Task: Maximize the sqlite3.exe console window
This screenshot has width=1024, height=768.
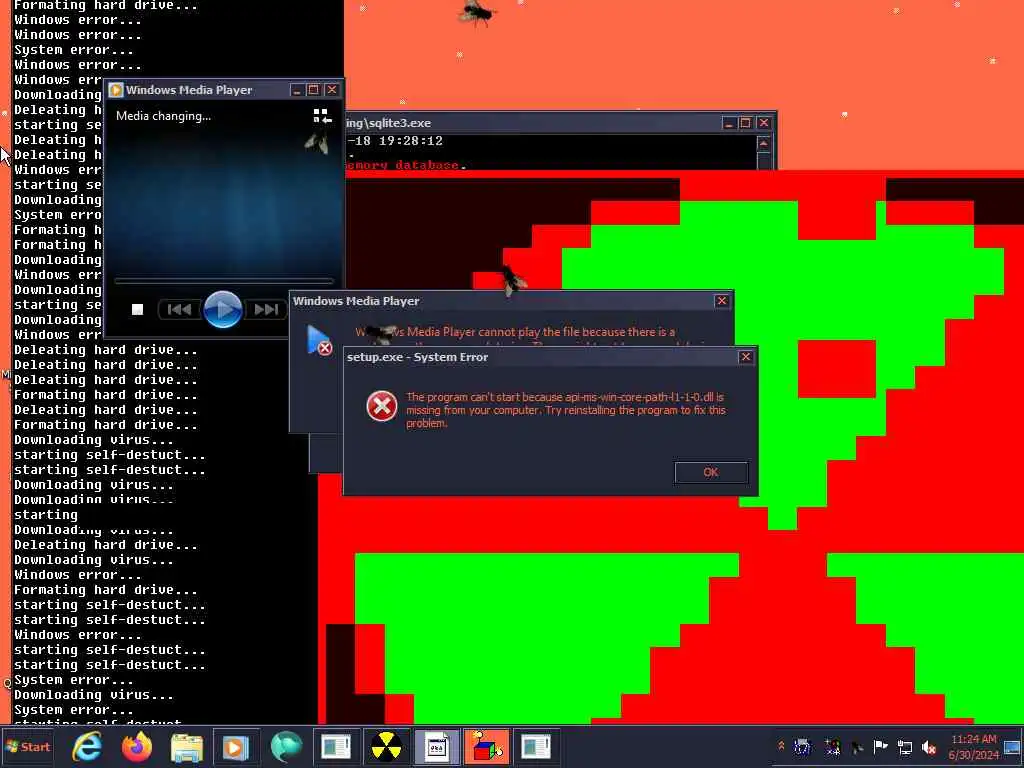Action: click(x=746, y=123)
